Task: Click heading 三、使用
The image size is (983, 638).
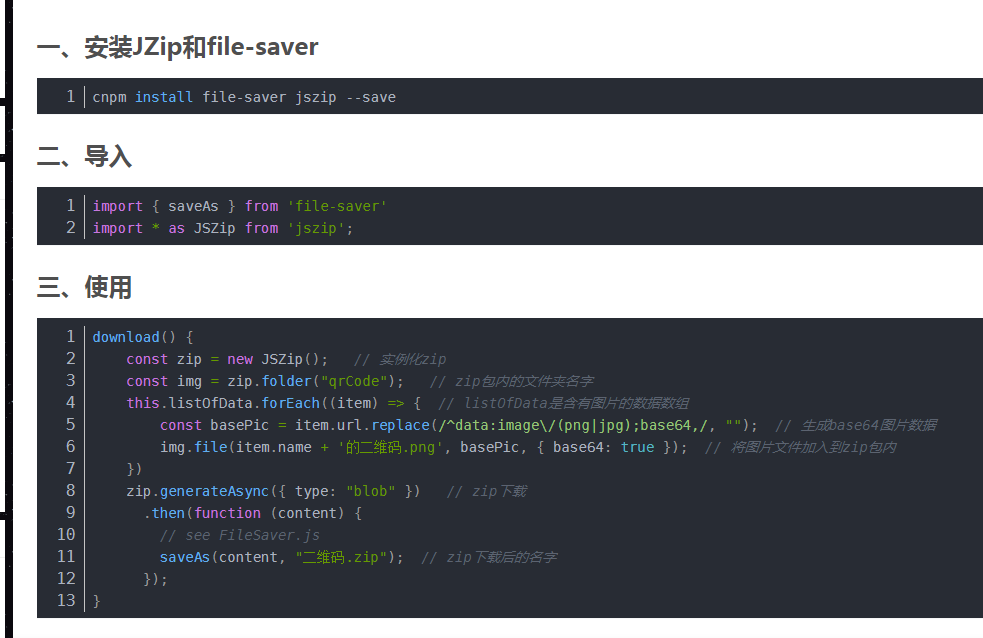Action: tap(85, 288)
